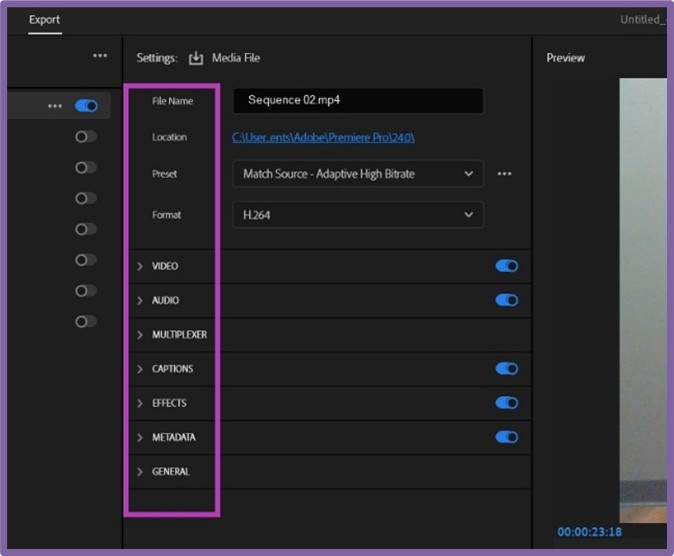The image size is (674, 556).
Task: Open the export location path link
Action: coord(323,138)
